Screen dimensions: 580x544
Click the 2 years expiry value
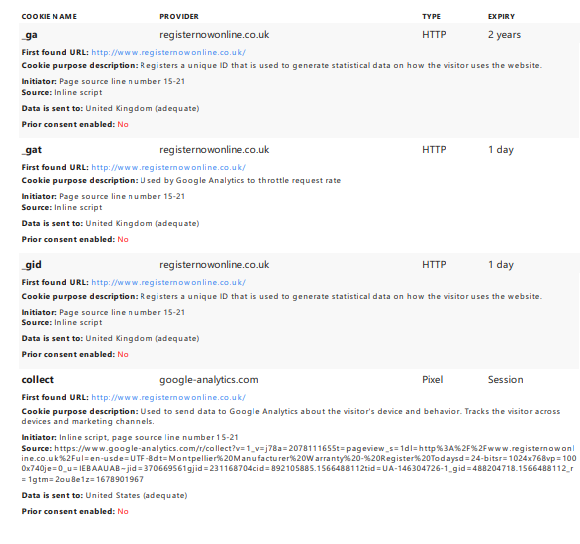tap(504, 35)
